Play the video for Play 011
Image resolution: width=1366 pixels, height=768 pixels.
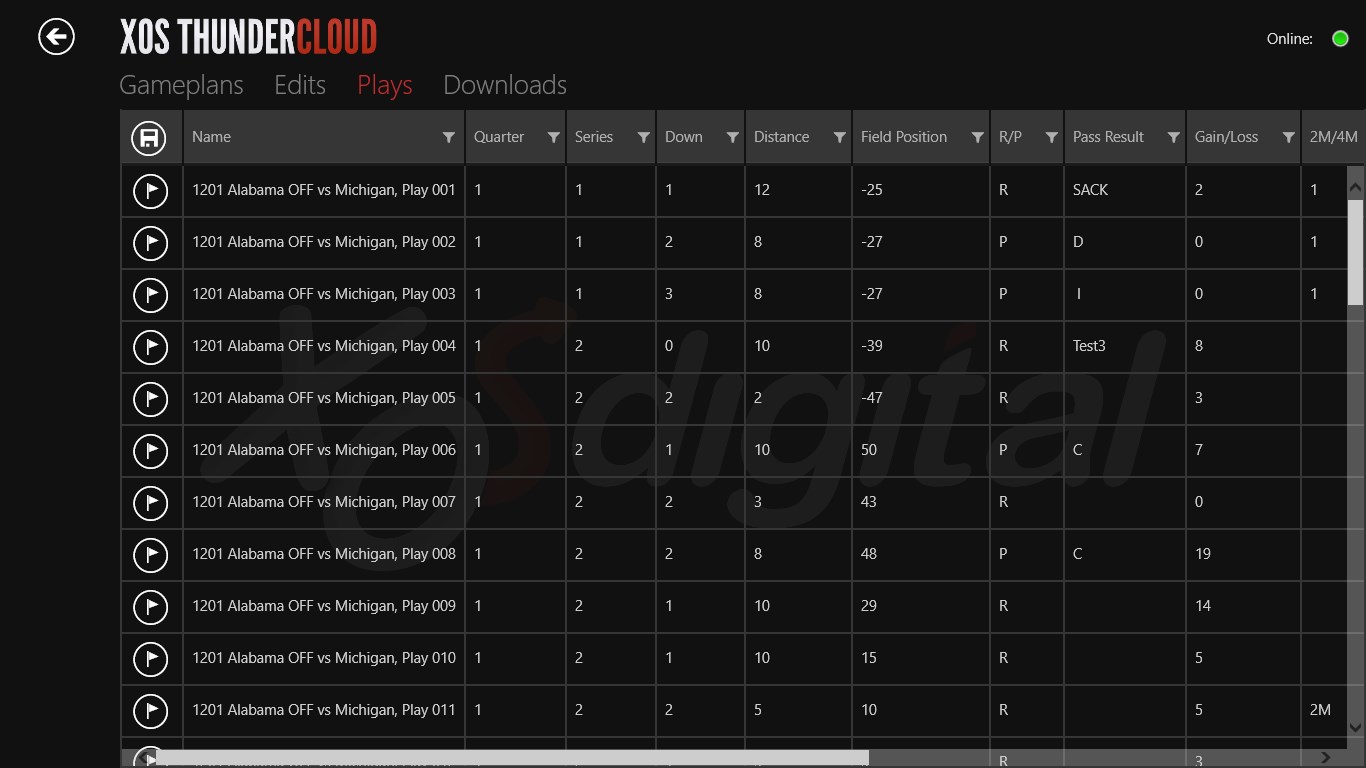(x=151, y=710)
